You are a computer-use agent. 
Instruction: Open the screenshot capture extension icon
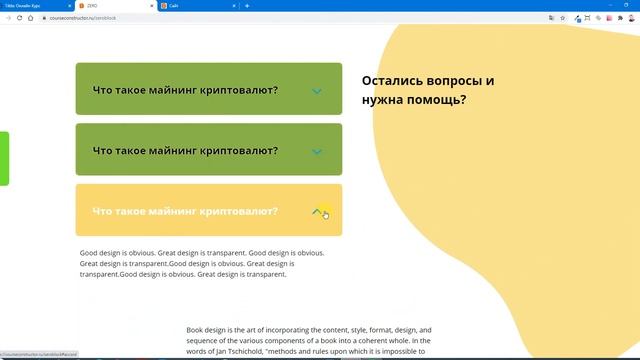pos(587,18)
